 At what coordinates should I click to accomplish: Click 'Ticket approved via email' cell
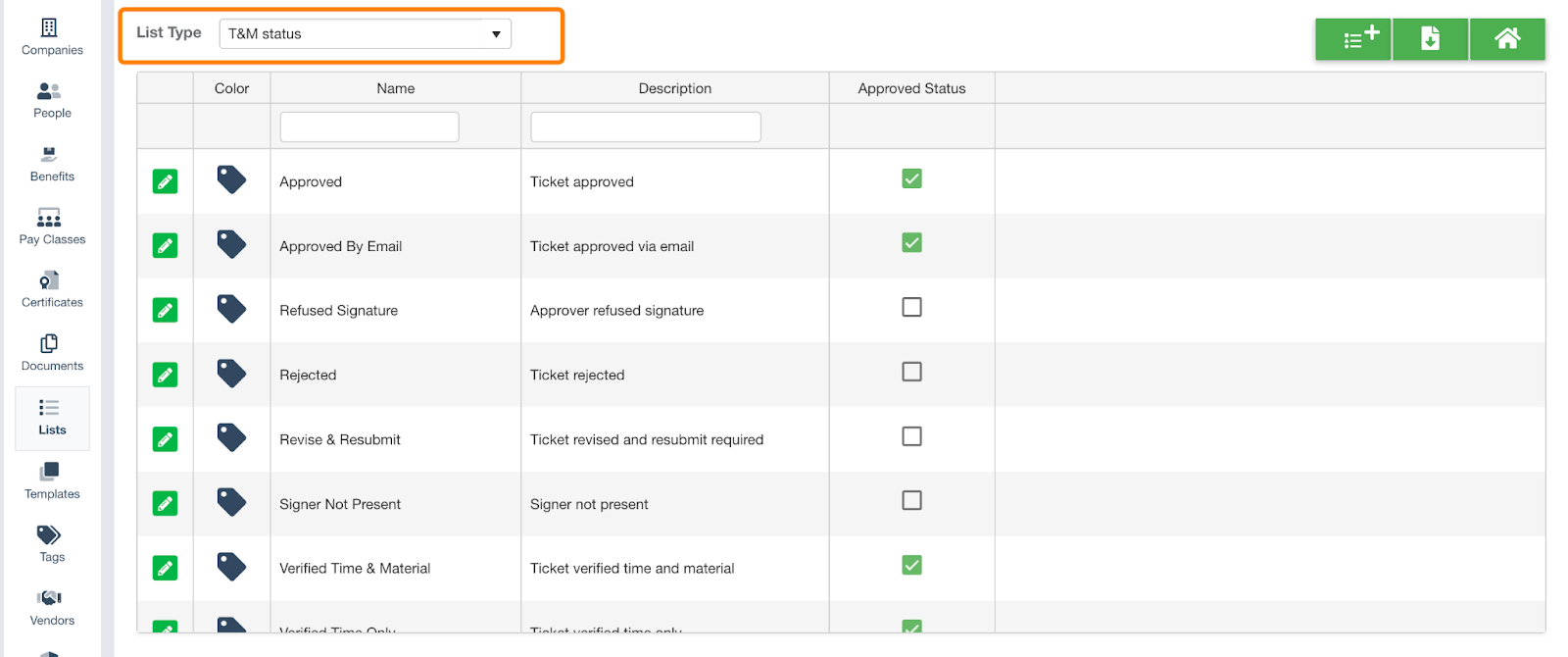pyautogui.click(x=612, y=246)
